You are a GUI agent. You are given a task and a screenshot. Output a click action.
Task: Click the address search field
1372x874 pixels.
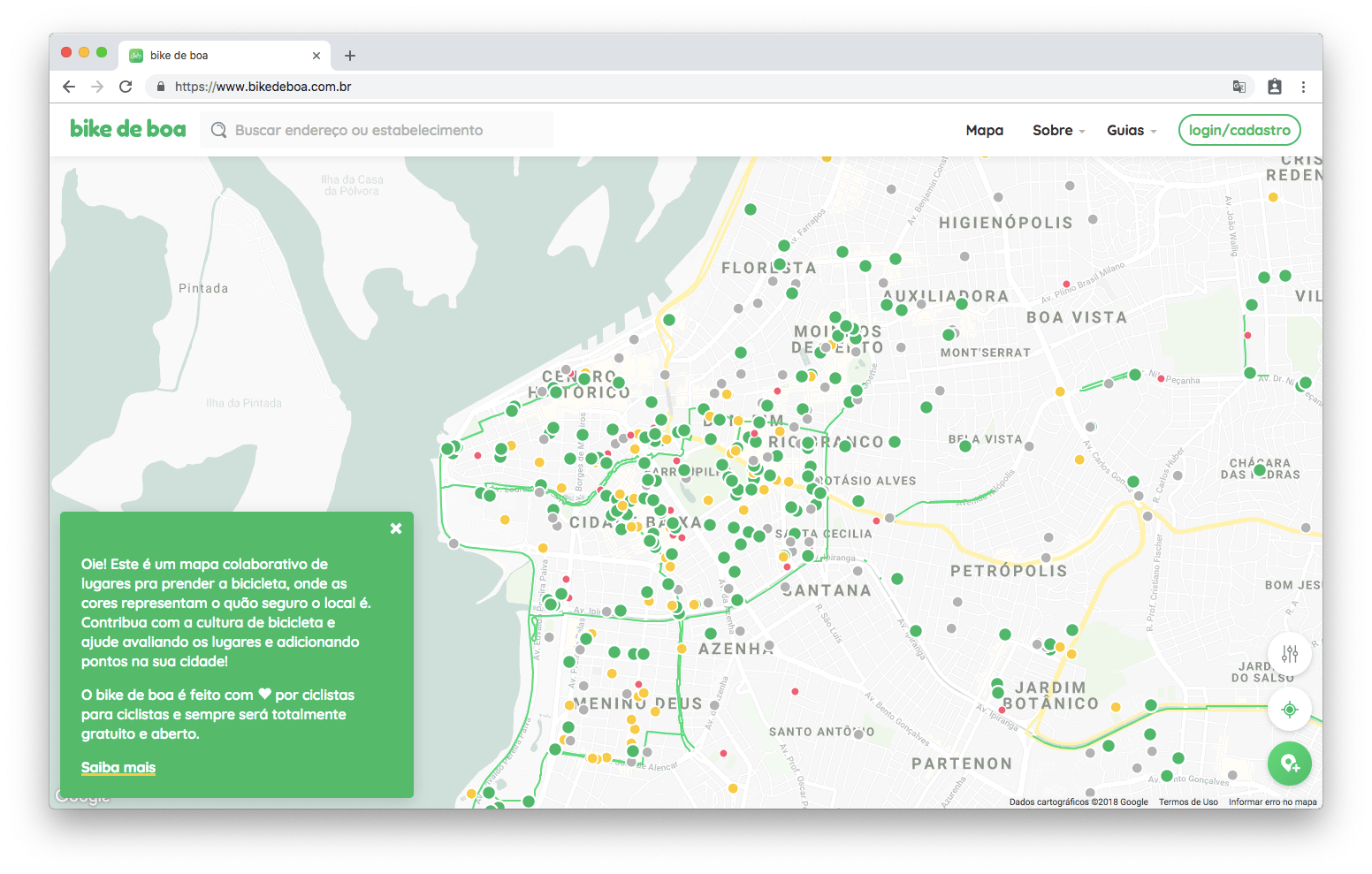click(380, 131)
